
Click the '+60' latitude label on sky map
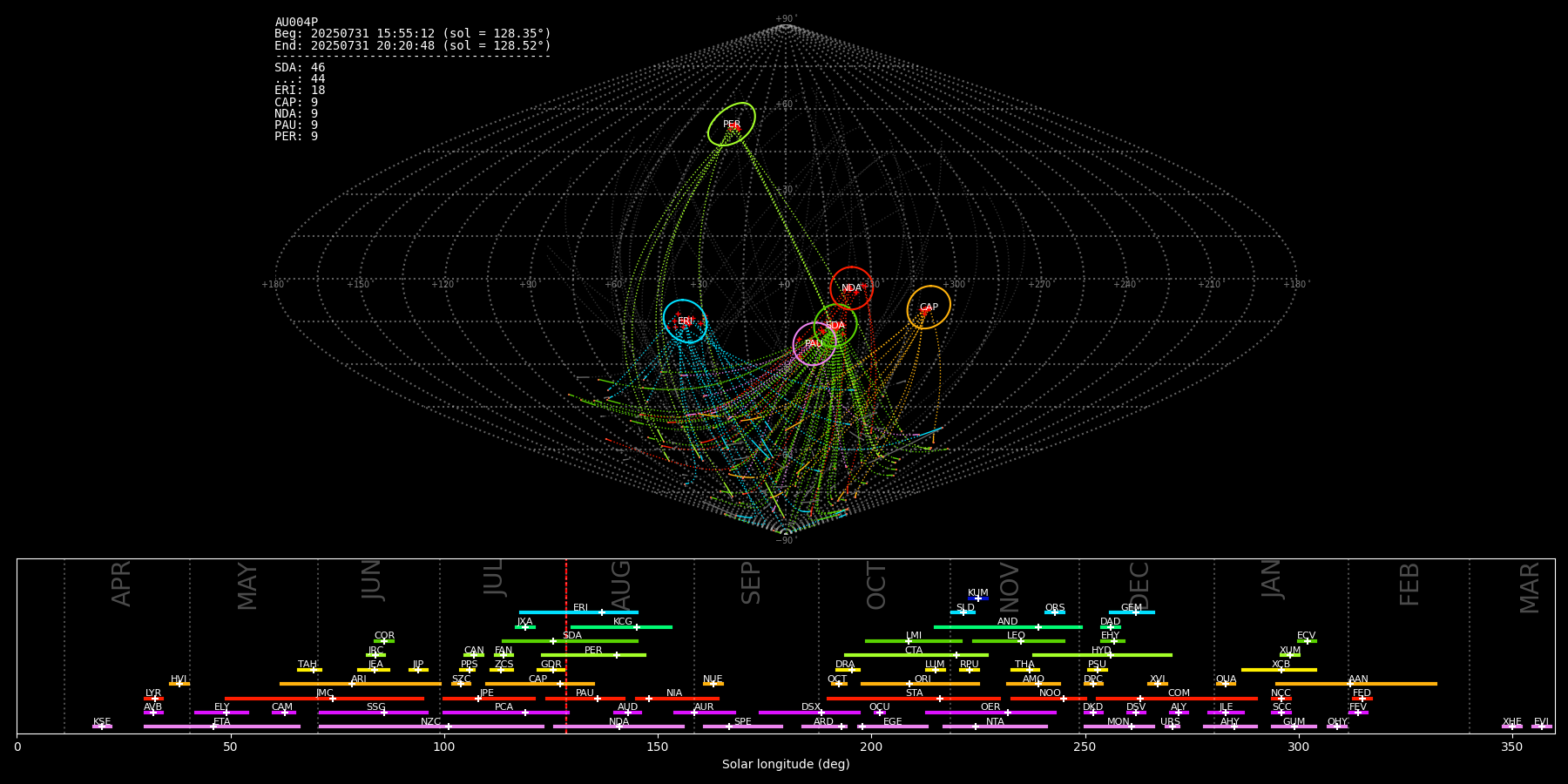click(x=784, y=105)
